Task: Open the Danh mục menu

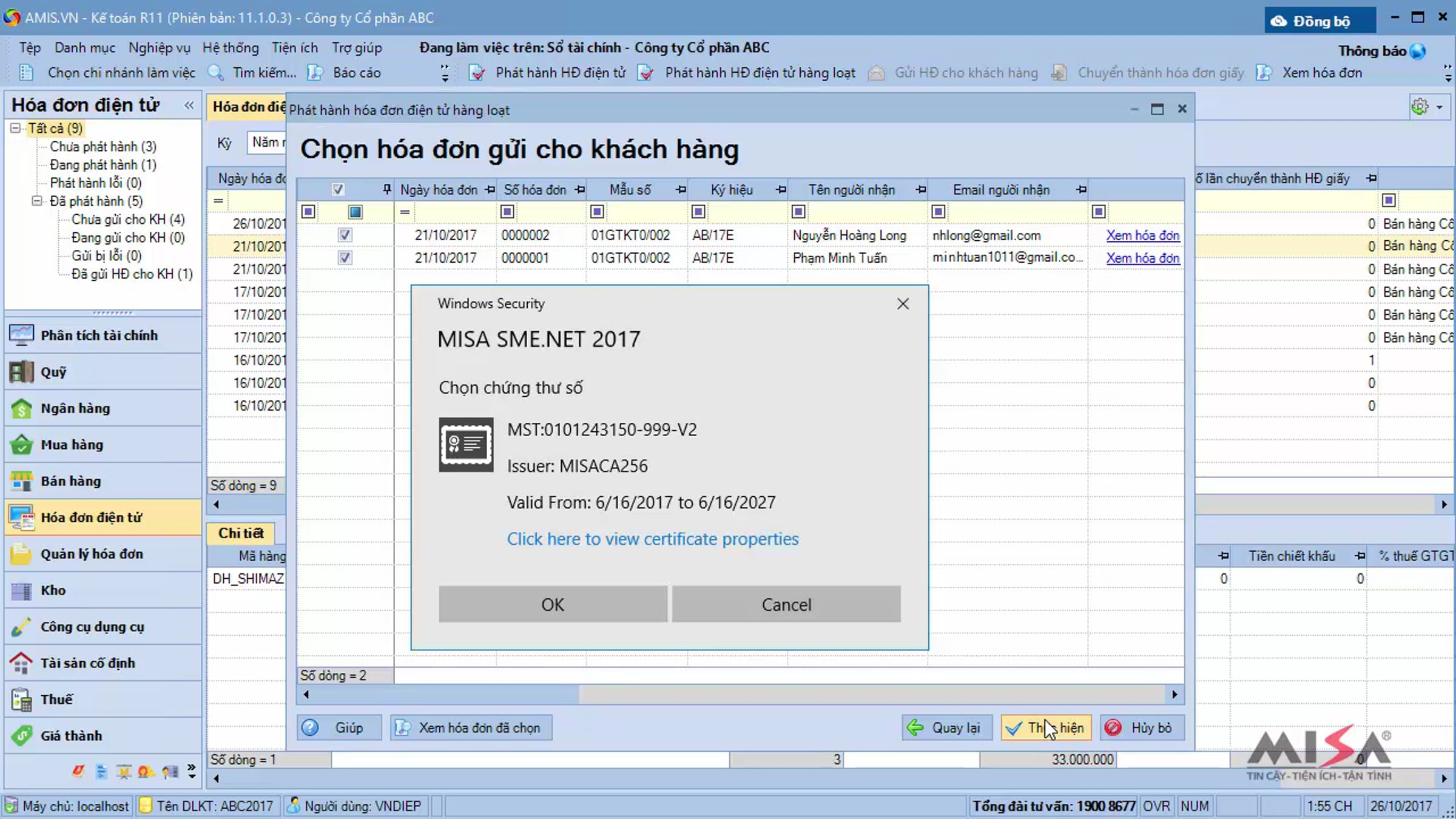Action: (85, 48)
